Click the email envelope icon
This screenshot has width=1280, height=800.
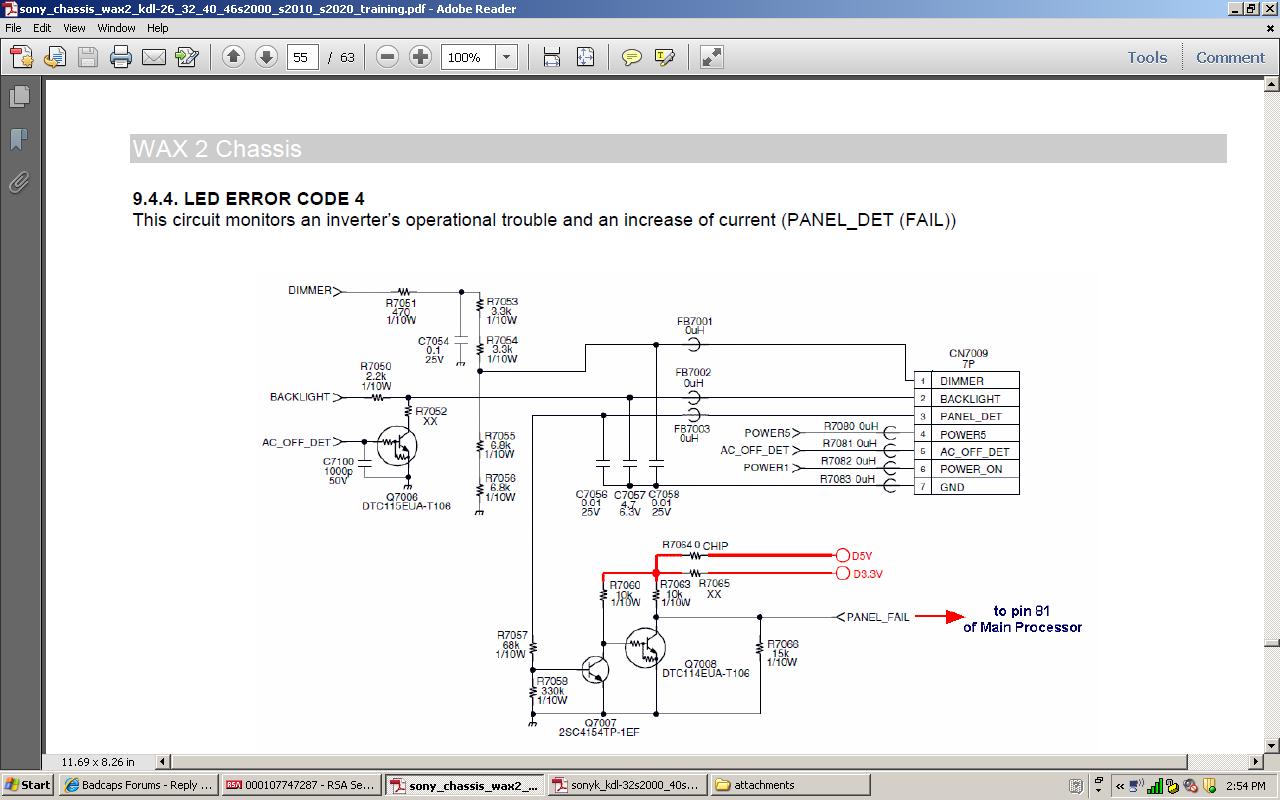[x=154, y=57]
